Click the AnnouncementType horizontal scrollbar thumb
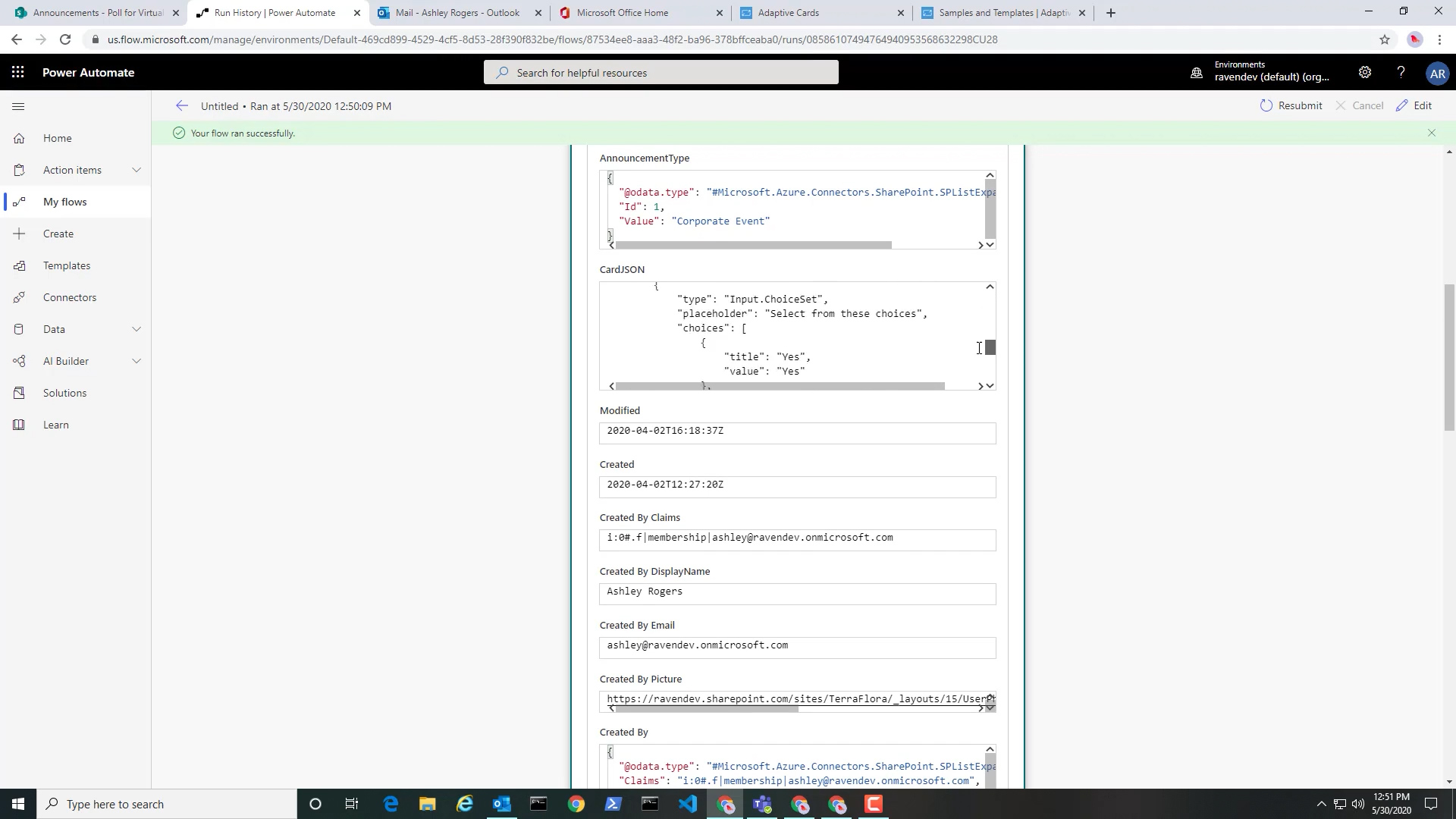 754,245
